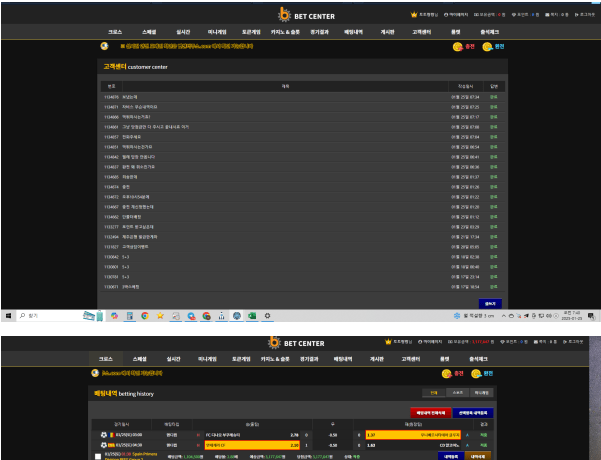601x460 pixels.
Task: Click the red delete-all bets button
Action: 430,413
